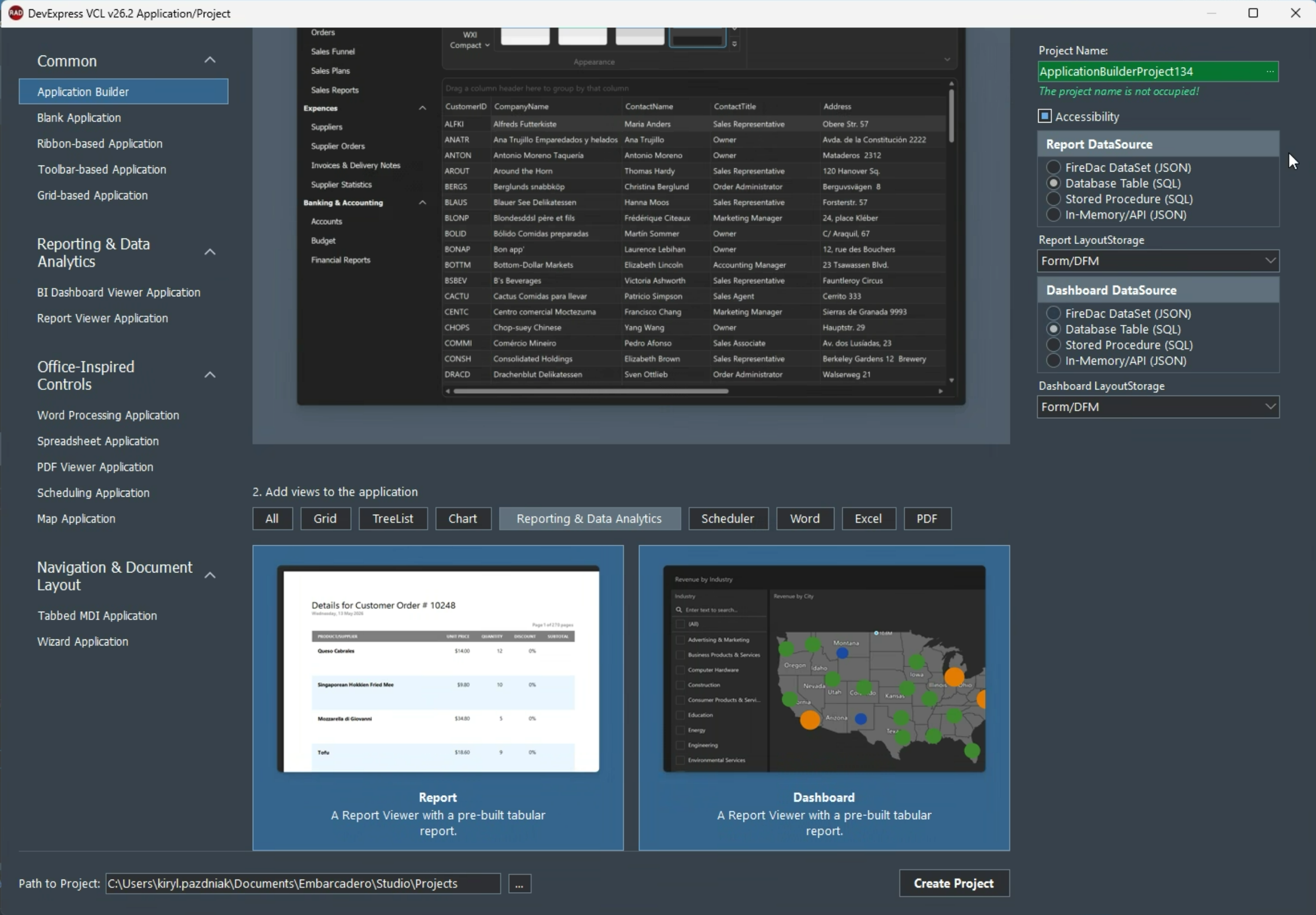Collapse the Common section chevron
Screen dimensions: 1316x915
tap(210, 60)
